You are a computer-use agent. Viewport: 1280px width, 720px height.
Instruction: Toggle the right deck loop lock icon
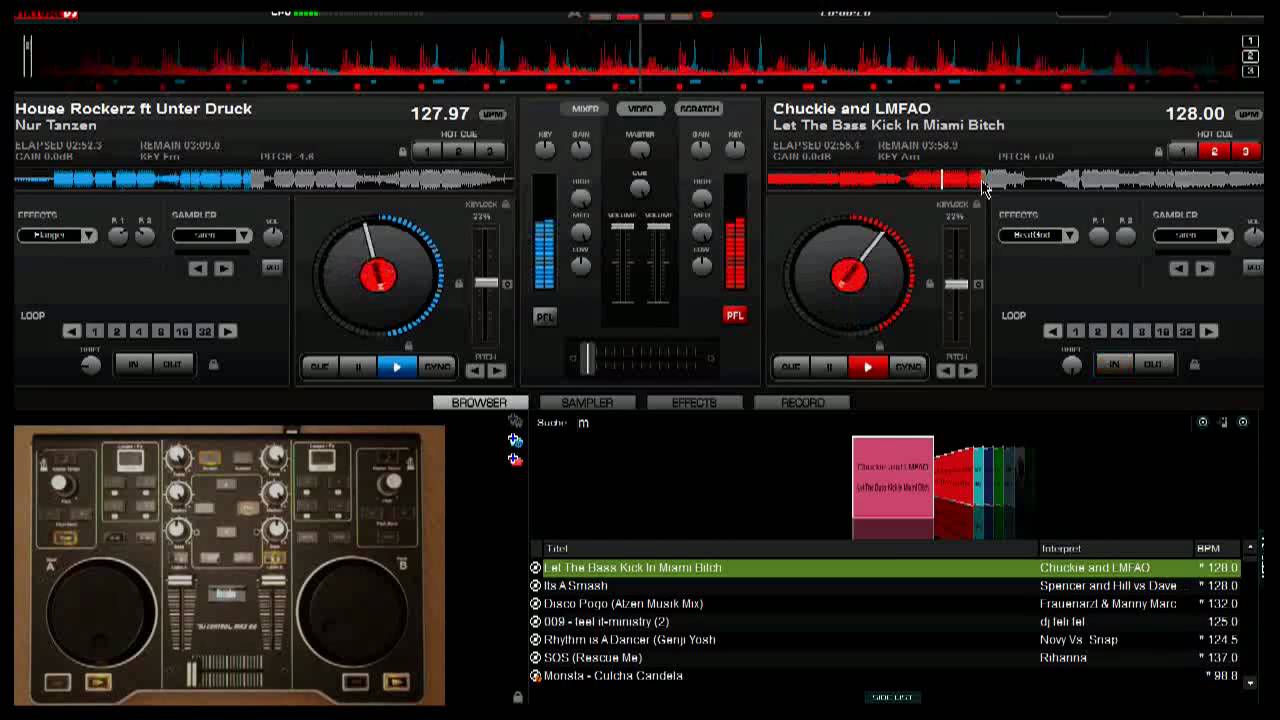tap(1194, 365)
